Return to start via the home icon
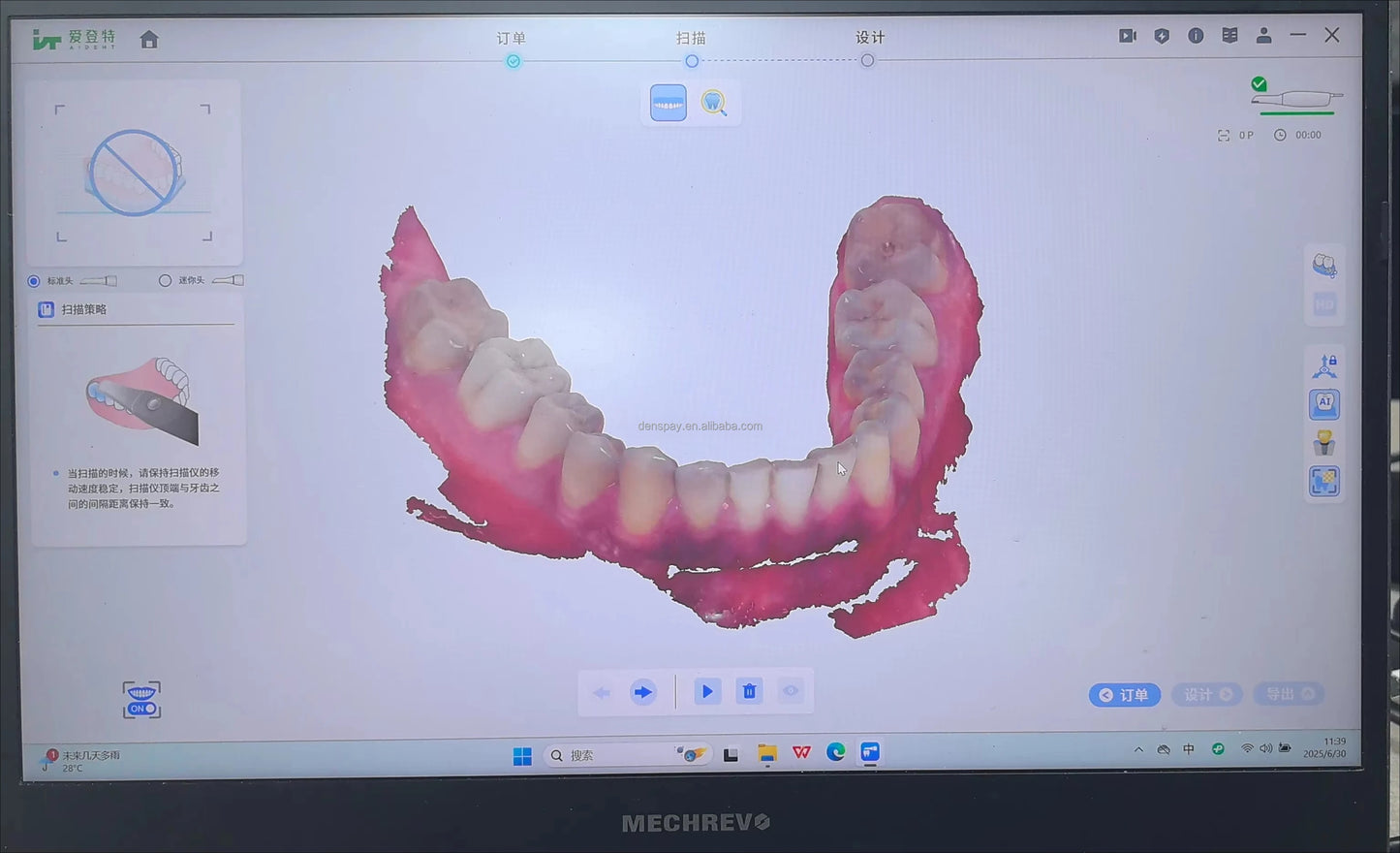This screenshot has width=1400, height=853. click(x=149, y=39)
